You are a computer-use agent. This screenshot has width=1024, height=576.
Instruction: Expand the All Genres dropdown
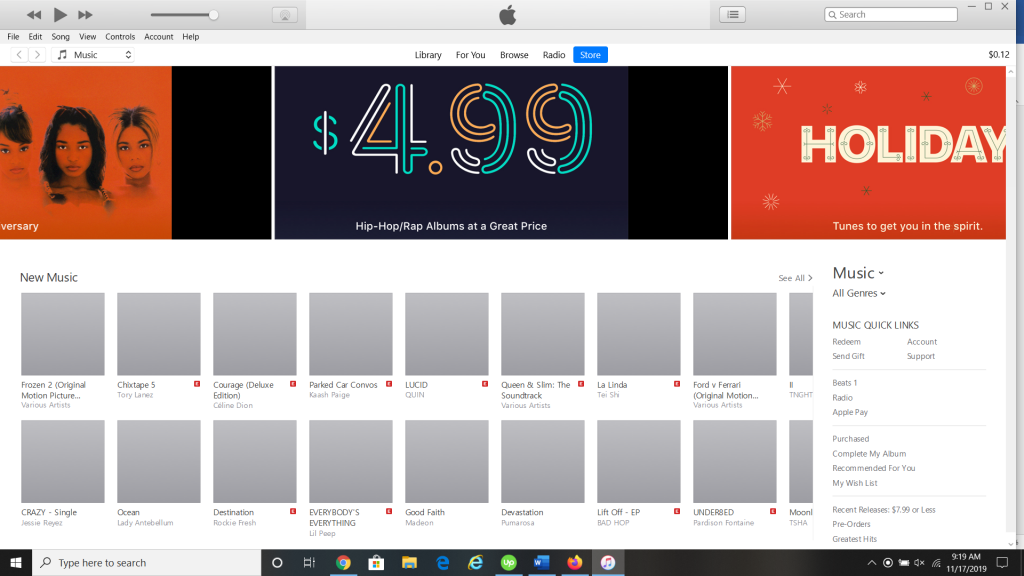[859, 293]
